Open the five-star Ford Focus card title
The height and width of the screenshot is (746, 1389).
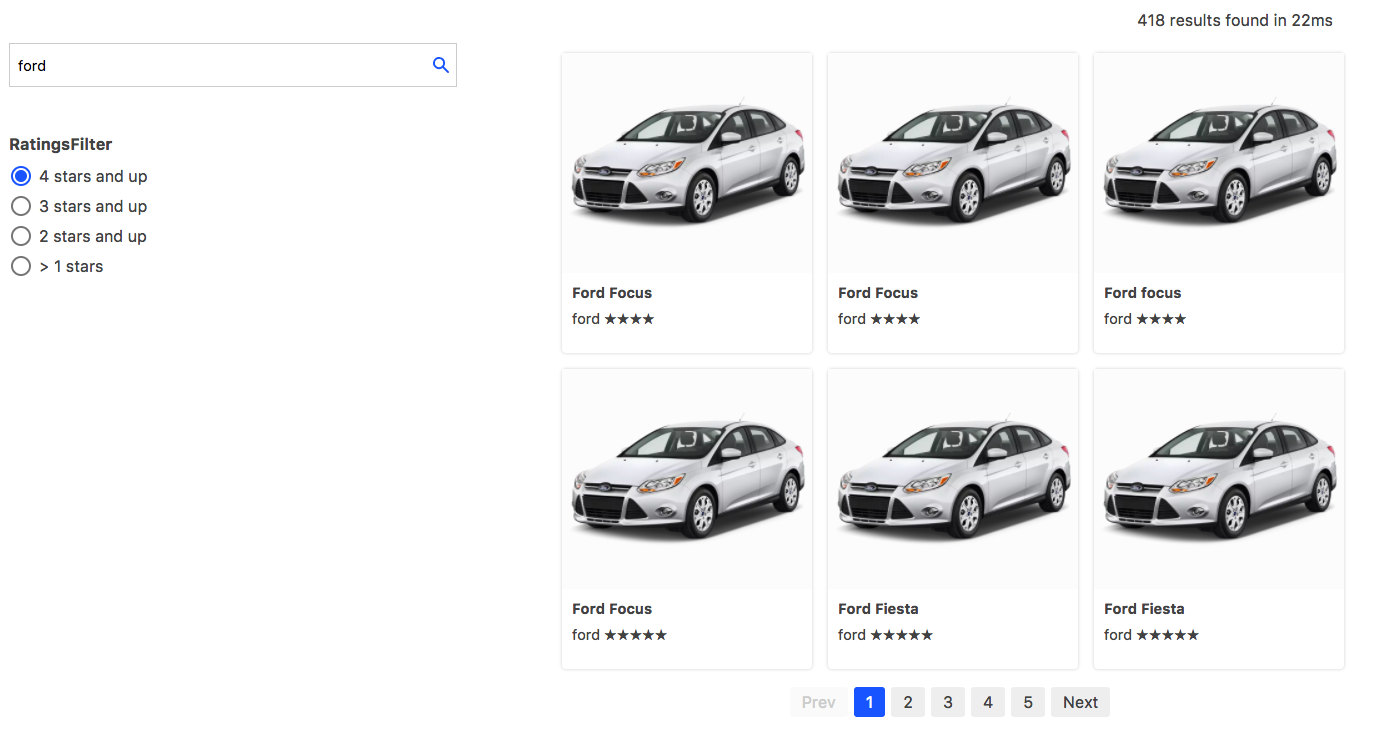tap(612, 609)
